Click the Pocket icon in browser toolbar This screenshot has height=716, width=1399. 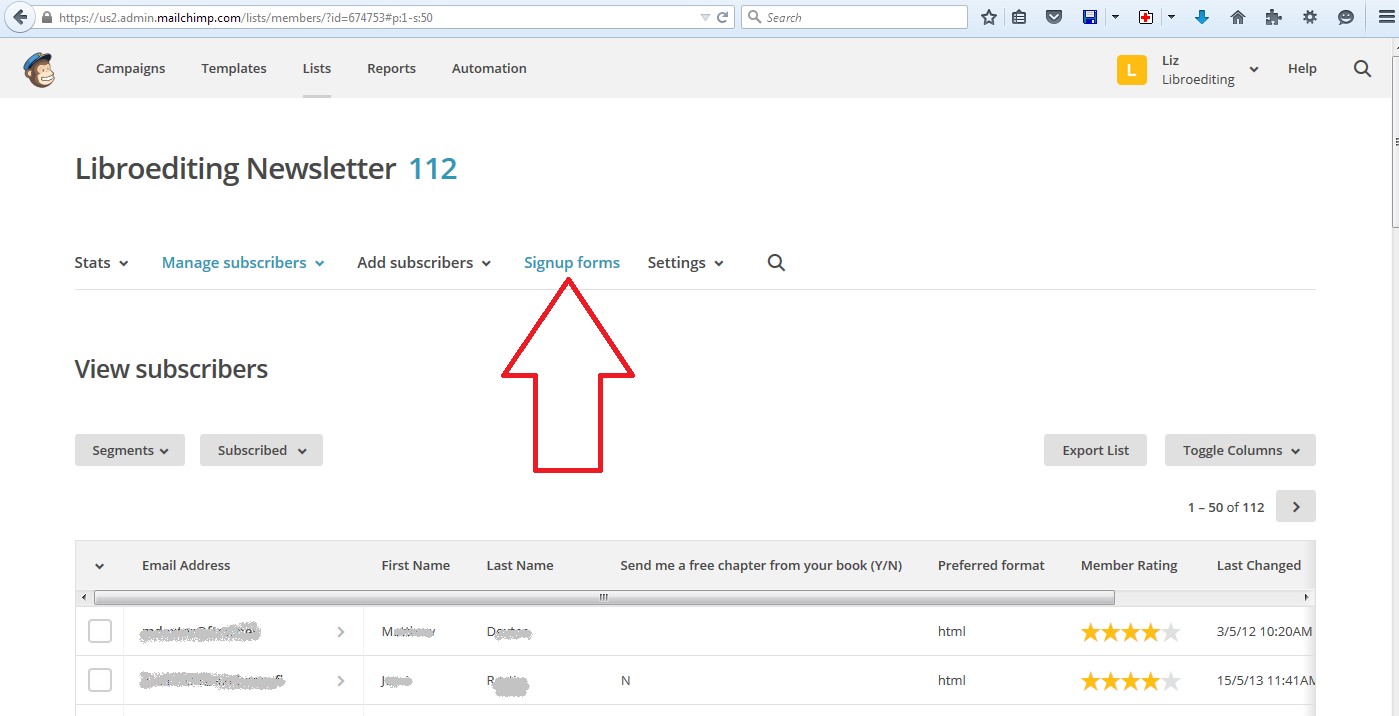1054,17
